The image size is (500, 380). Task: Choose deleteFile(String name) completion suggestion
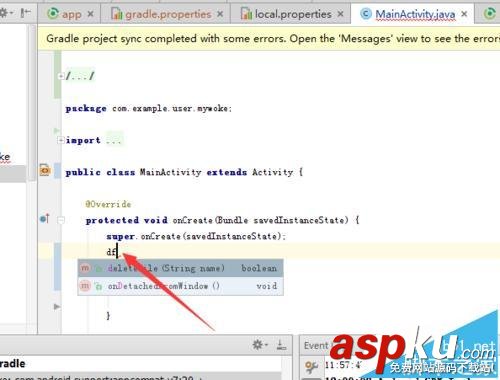point(180,268)
